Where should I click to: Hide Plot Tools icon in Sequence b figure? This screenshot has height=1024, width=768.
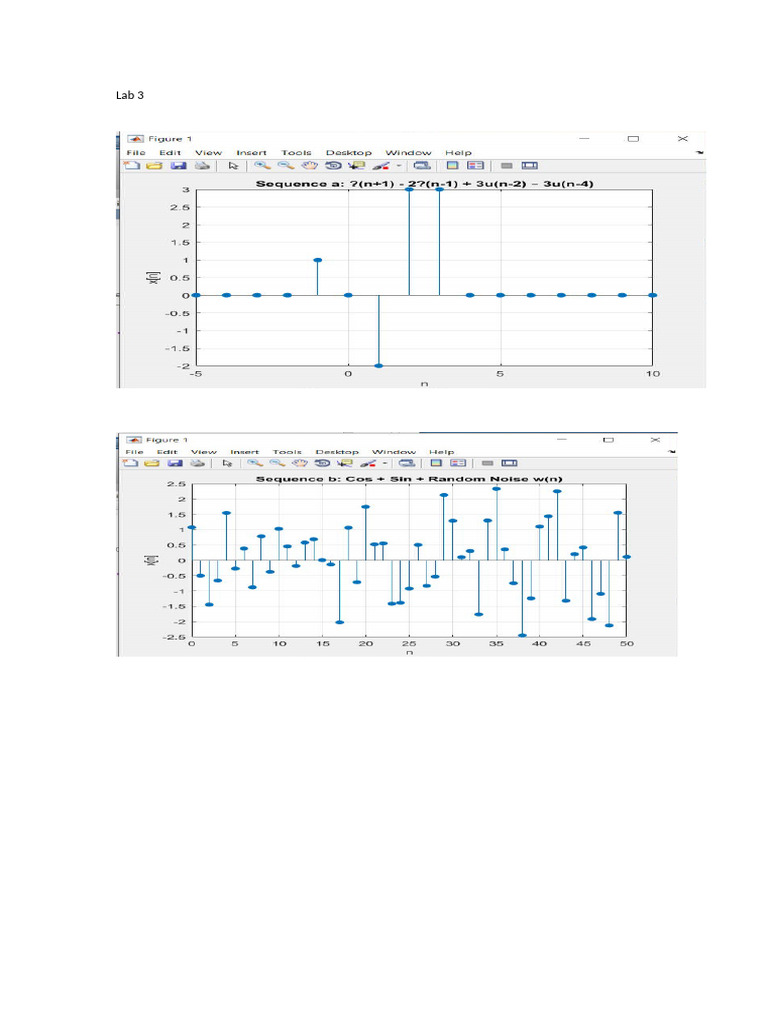487,463
